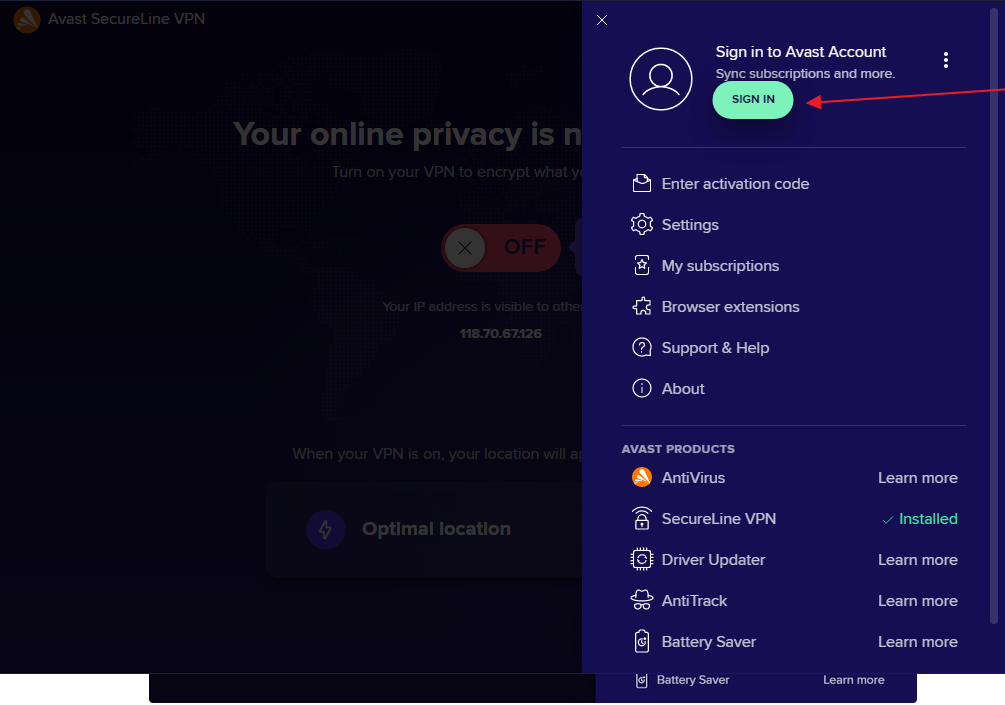1005x705 pixels.
Task: Click the Support & Help question icon
Action: (642, 348)
